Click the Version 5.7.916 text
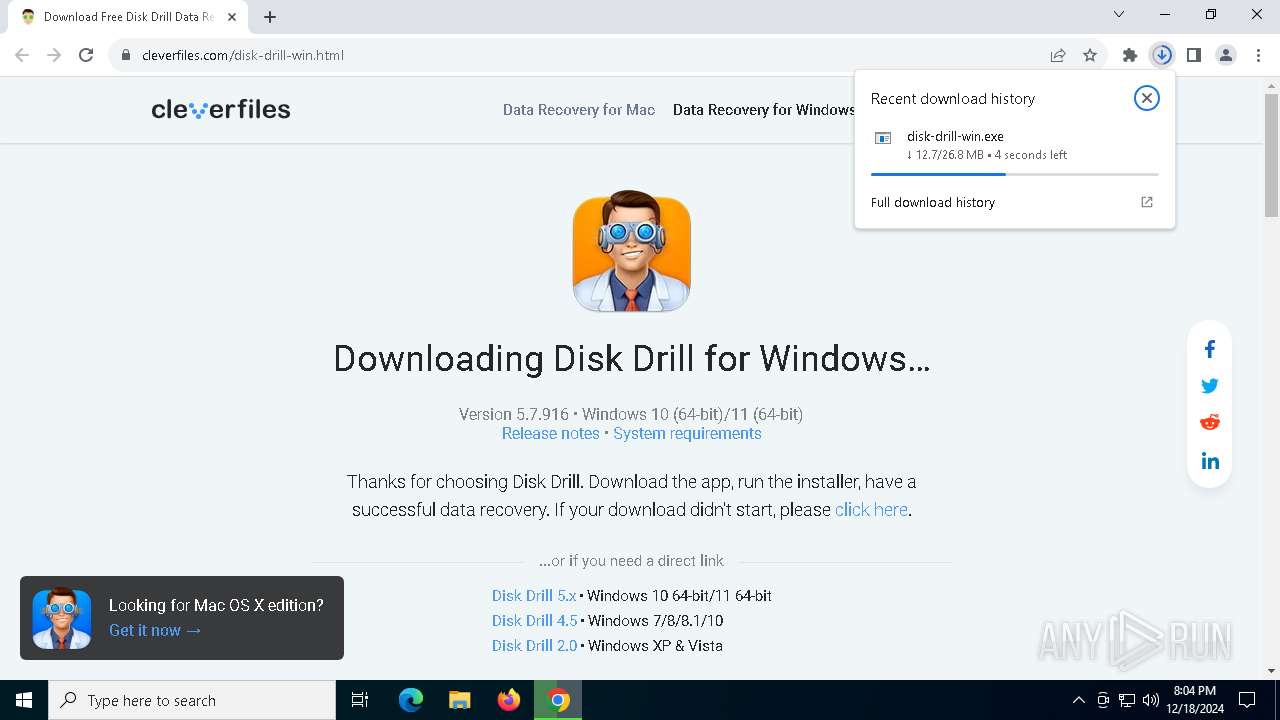 pos(514,414)
